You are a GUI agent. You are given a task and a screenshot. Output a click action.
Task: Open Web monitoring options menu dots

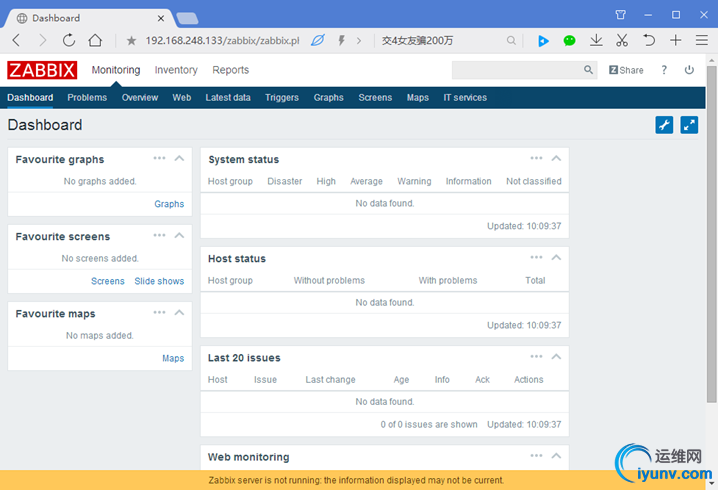pyautogui.click(x=536, y=455)
